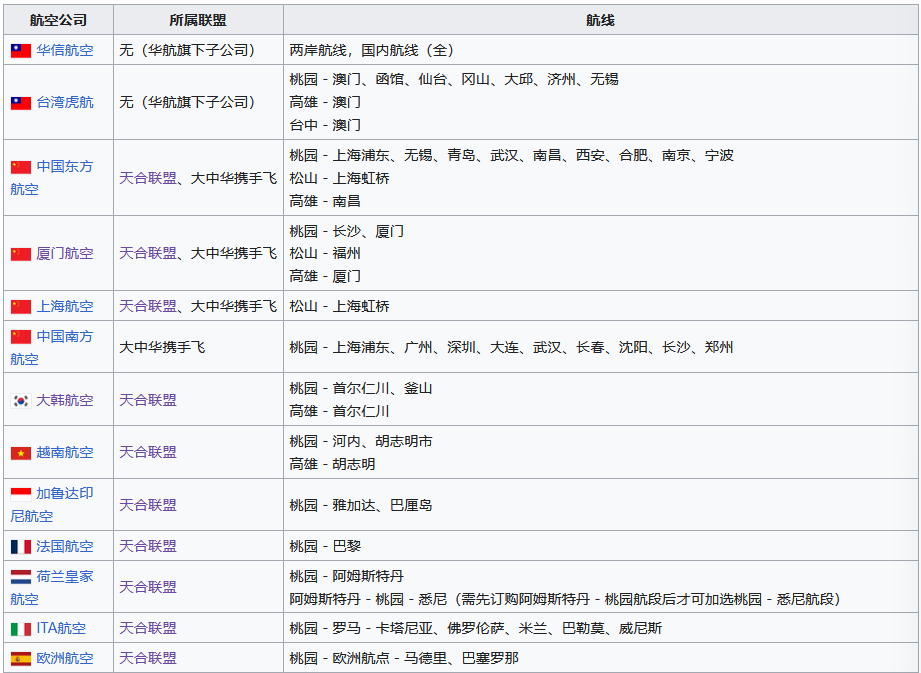Click 天合联盟 link in 加鲁达印尼航空 row
921x673 pixels.
click(x=148, y=505)
